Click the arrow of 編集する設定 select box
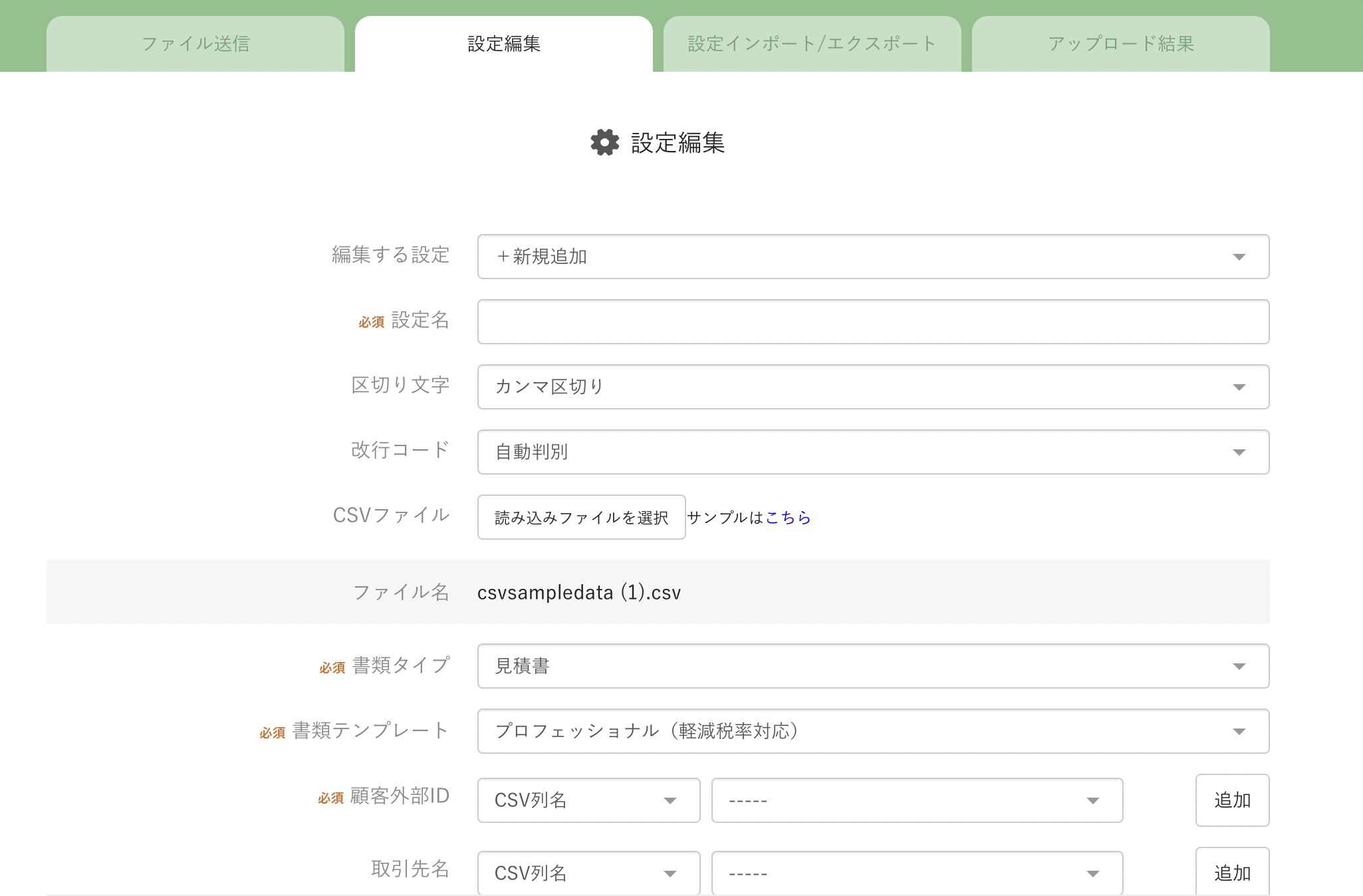 [x=1239, y=257]
